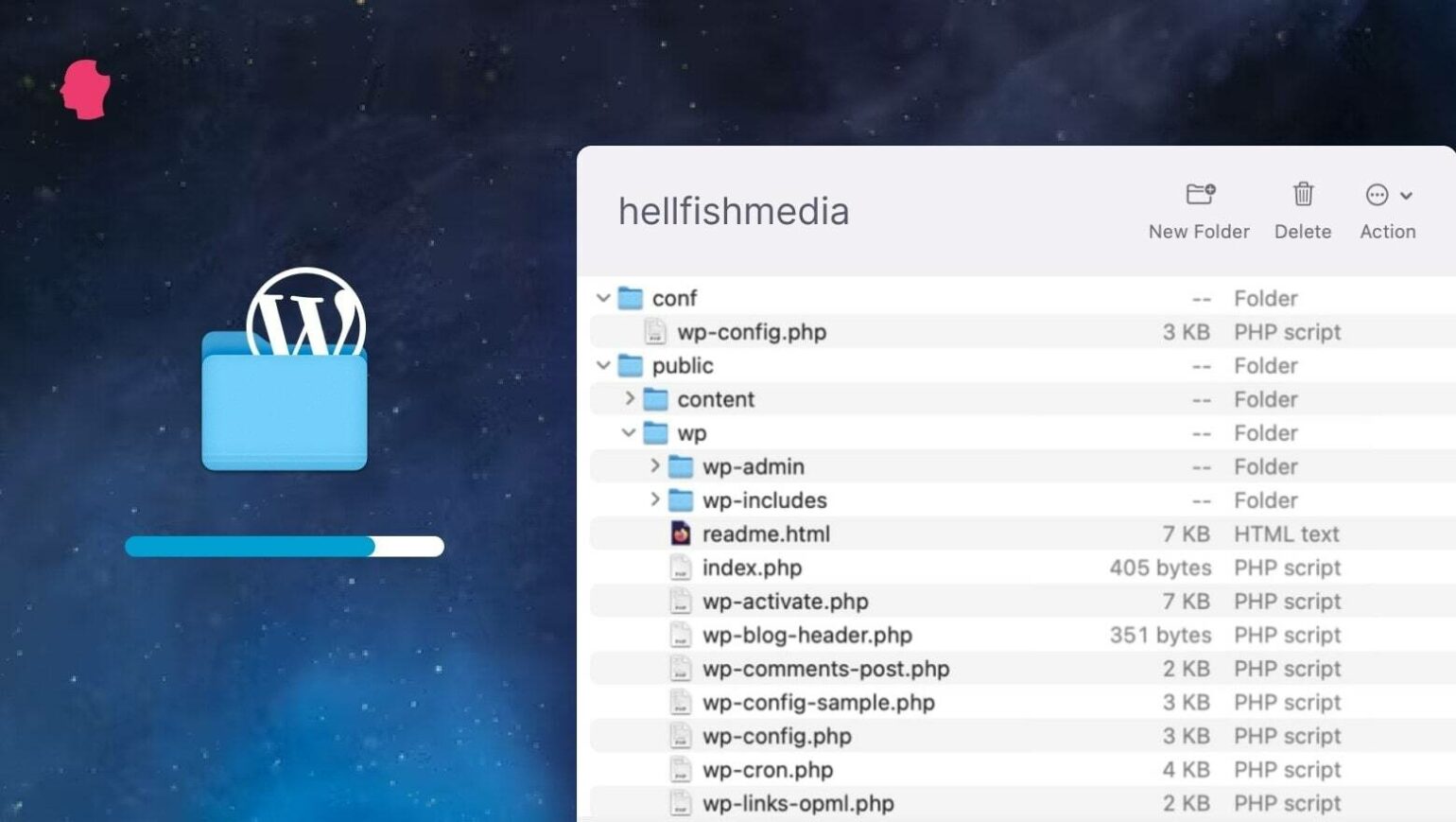Collapse the public folder chevron
The height and width of the screenshot is (822, 1456).
tap(603, 365)
